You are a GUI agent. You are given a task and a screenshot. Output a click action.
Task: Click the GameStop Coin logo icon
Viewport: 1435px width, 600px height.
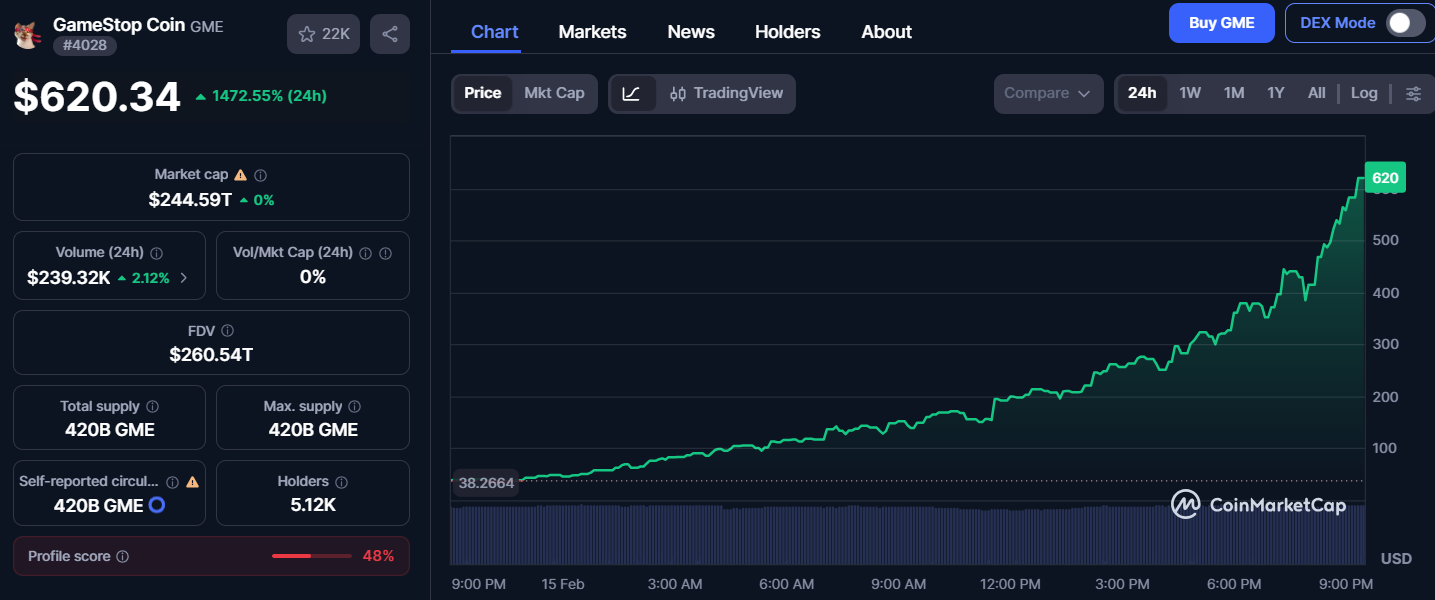click(x=26, y=34)
